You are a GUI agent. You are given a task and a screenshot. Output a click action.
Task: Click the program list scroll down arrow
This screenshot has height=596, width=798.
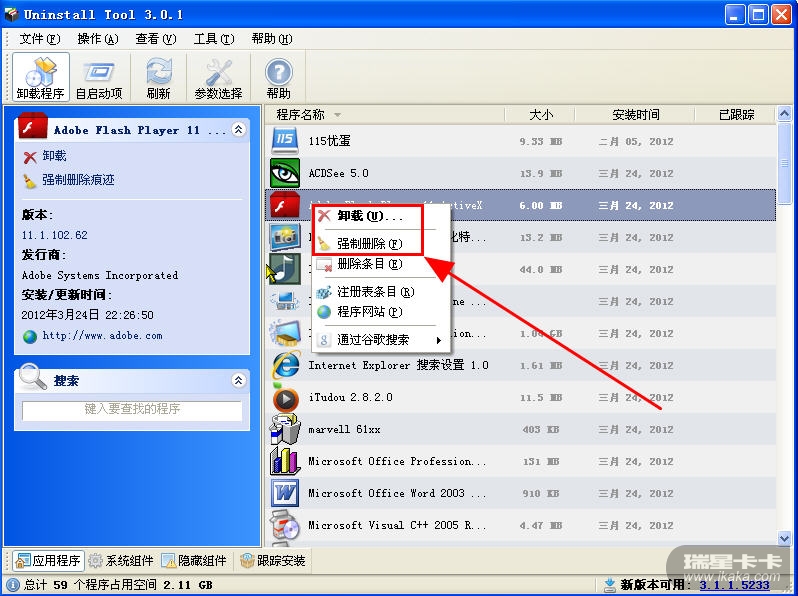point(784,537)
